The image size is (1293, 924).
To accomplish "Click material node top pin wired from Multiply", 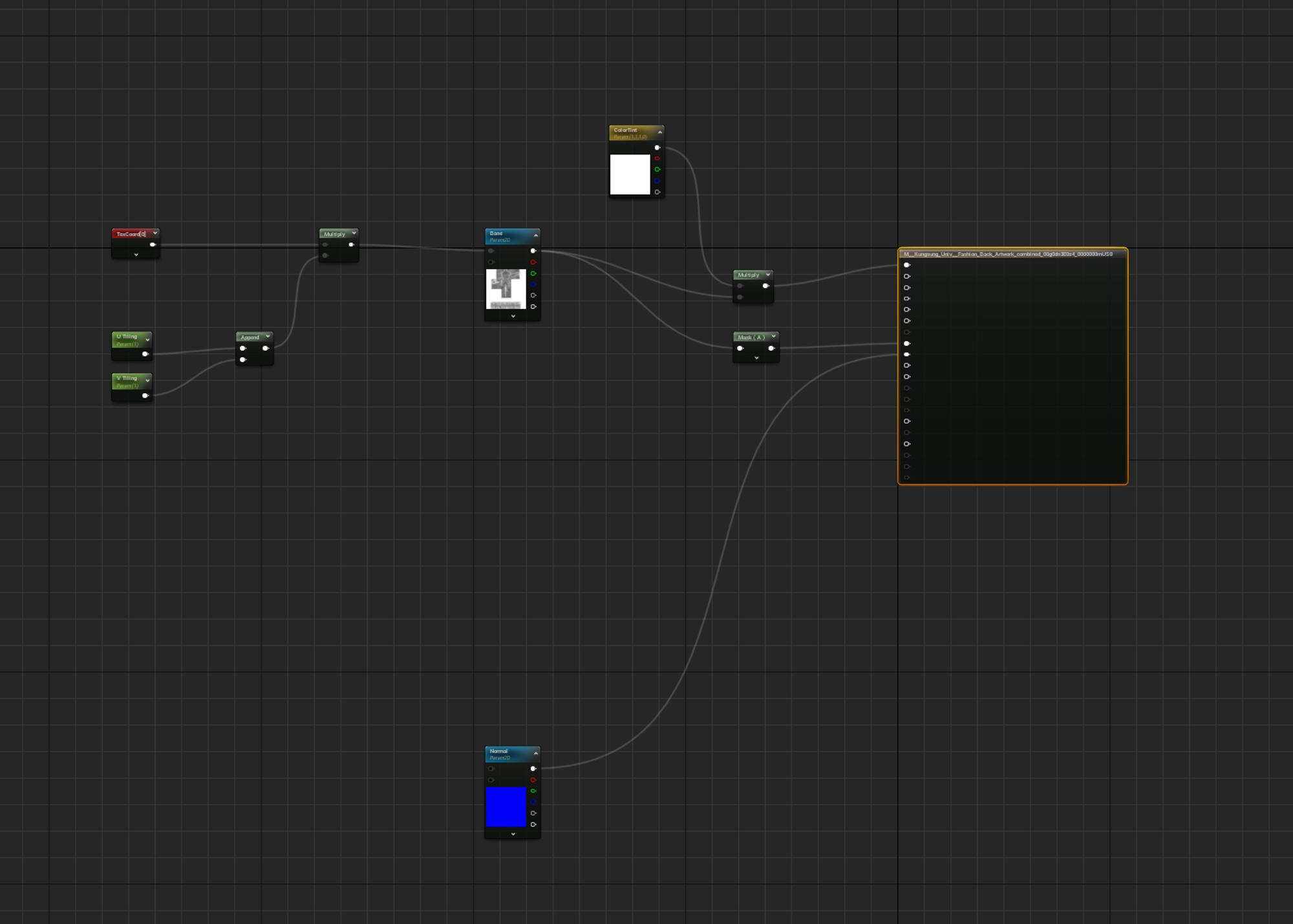I will pyautogui.click(x=907, y=265).
